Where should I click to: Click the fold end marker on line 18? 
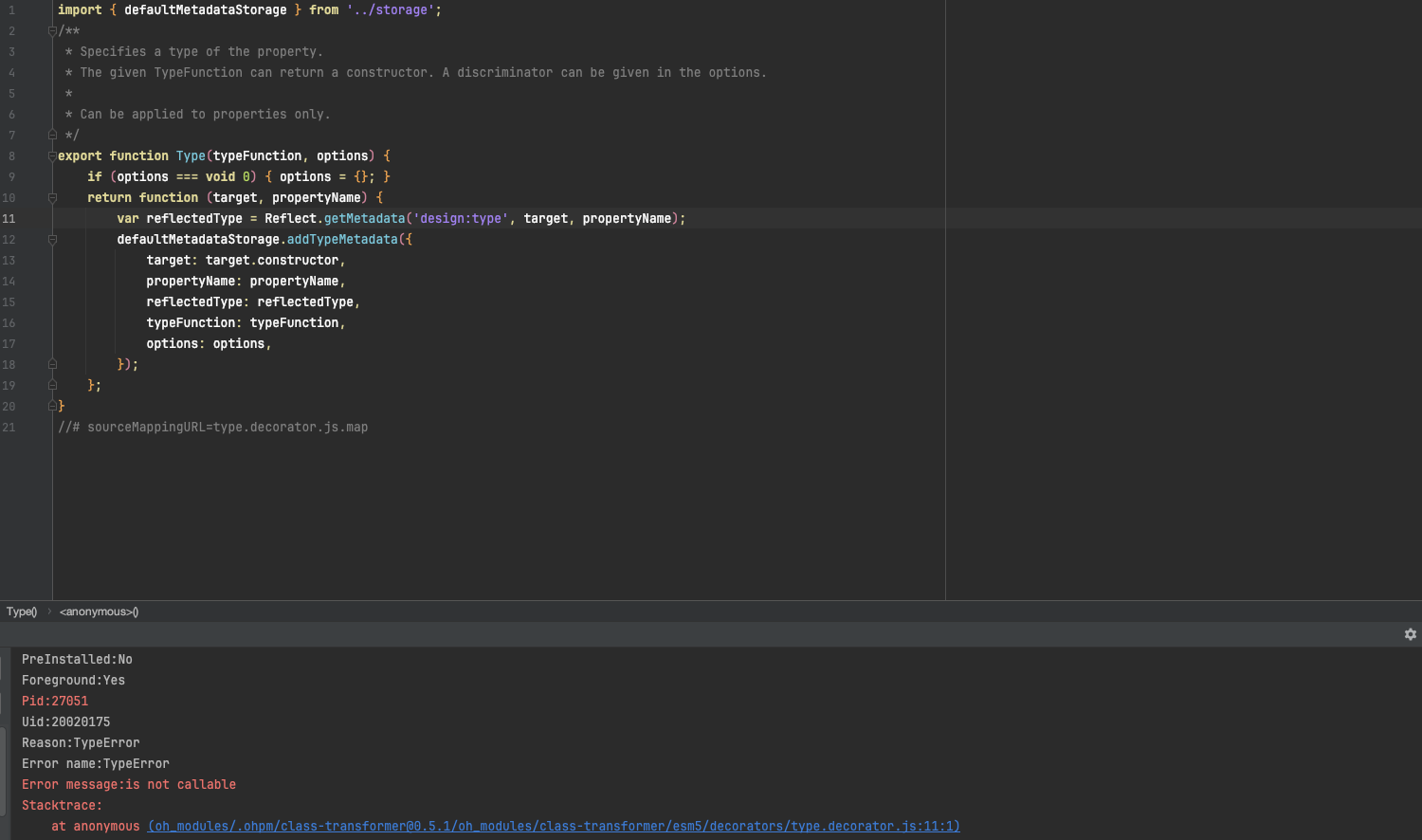click(x=52, y=365)
